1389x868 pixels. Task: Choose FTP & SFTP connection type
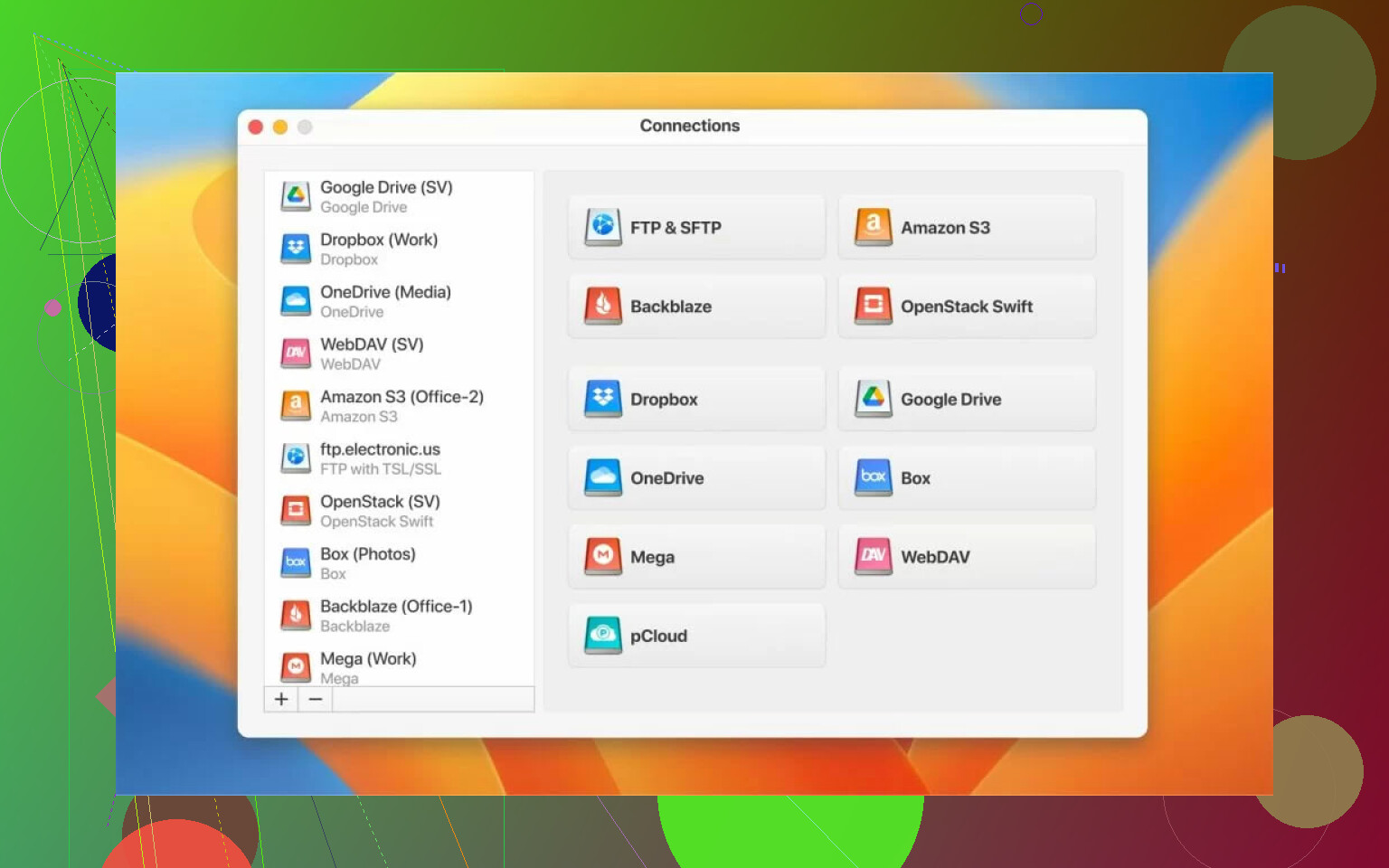(696, 227)
